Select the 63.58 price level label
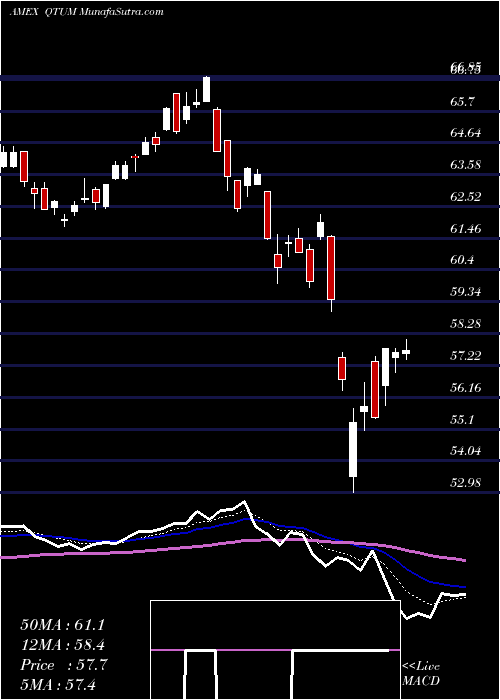The image size is (500, 700). point(467,165)
